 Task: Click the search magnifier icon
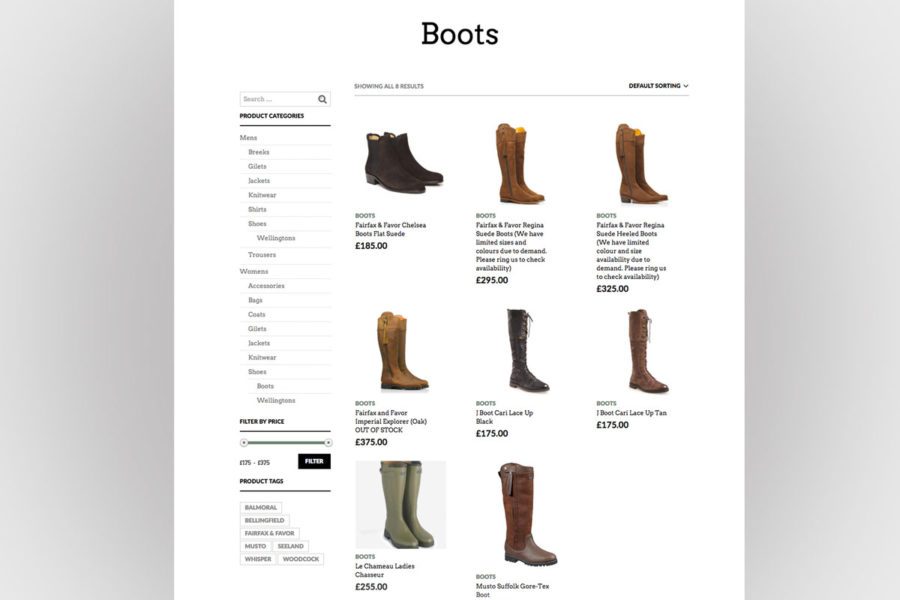(323, 99)
